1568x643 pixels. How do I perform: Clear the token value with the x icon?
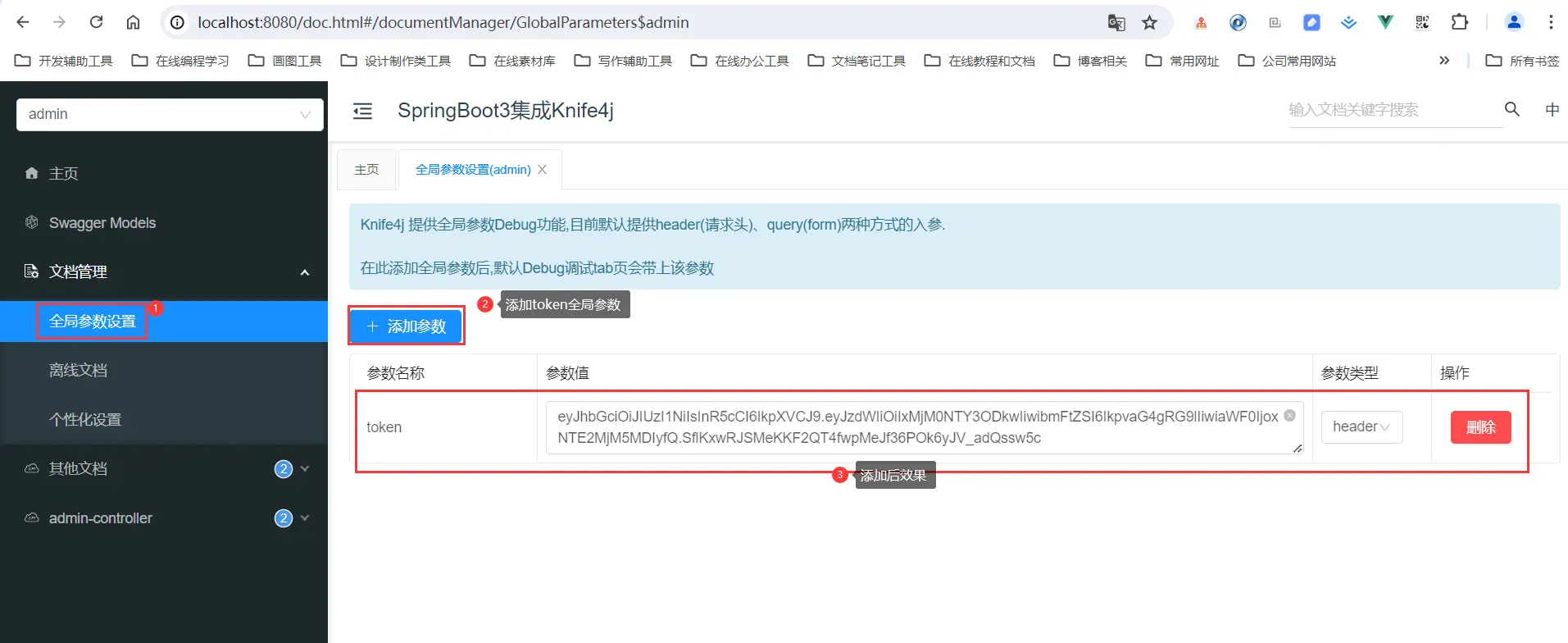pos(1289,415)
